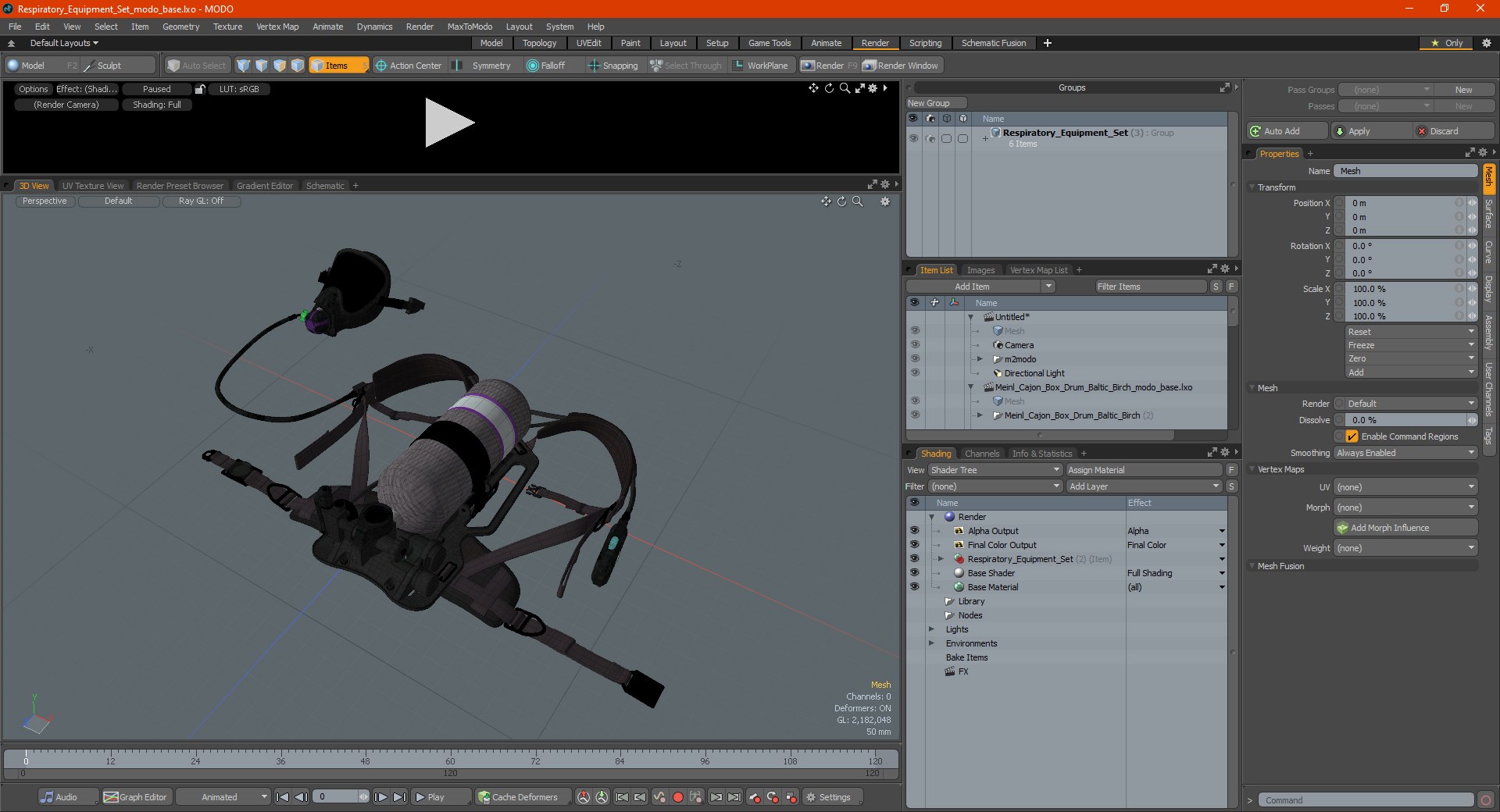
Task: Click the red record keyframe icon
Action: pos(678,797)
